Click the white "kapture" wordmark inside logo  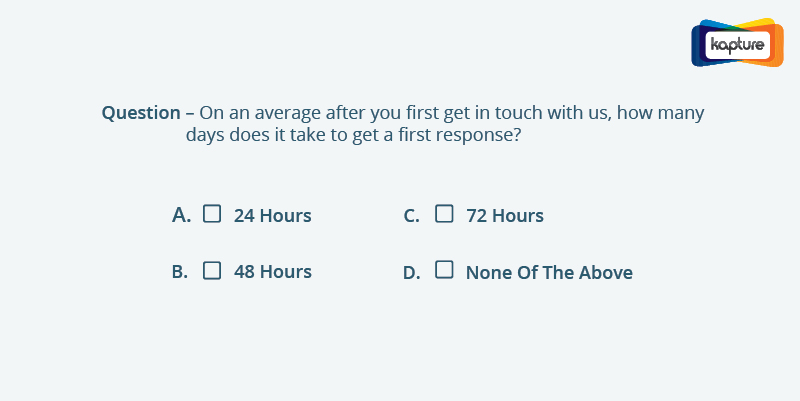pos(738,45)
